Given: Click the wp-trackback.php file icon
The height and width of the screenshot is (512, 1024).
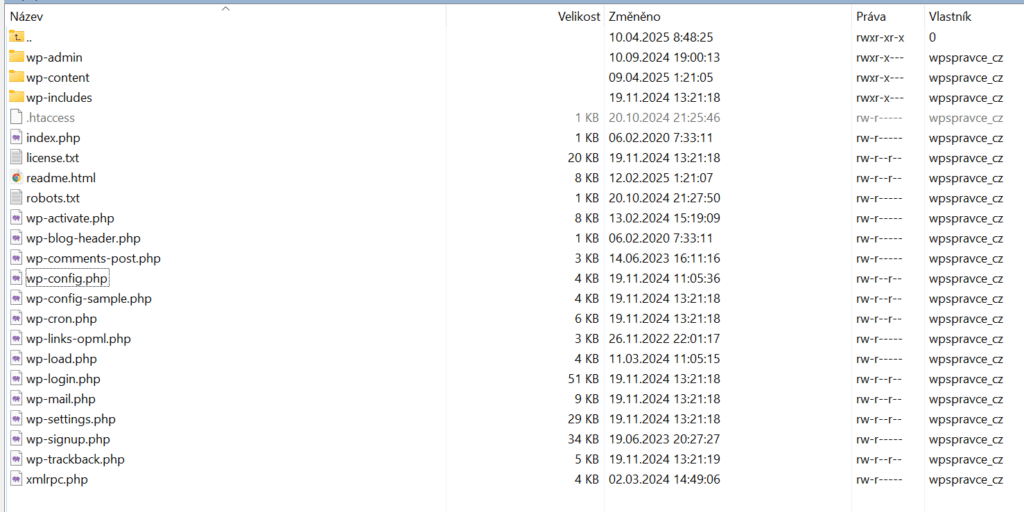Looking at the screenshot, I should [16, 459].
